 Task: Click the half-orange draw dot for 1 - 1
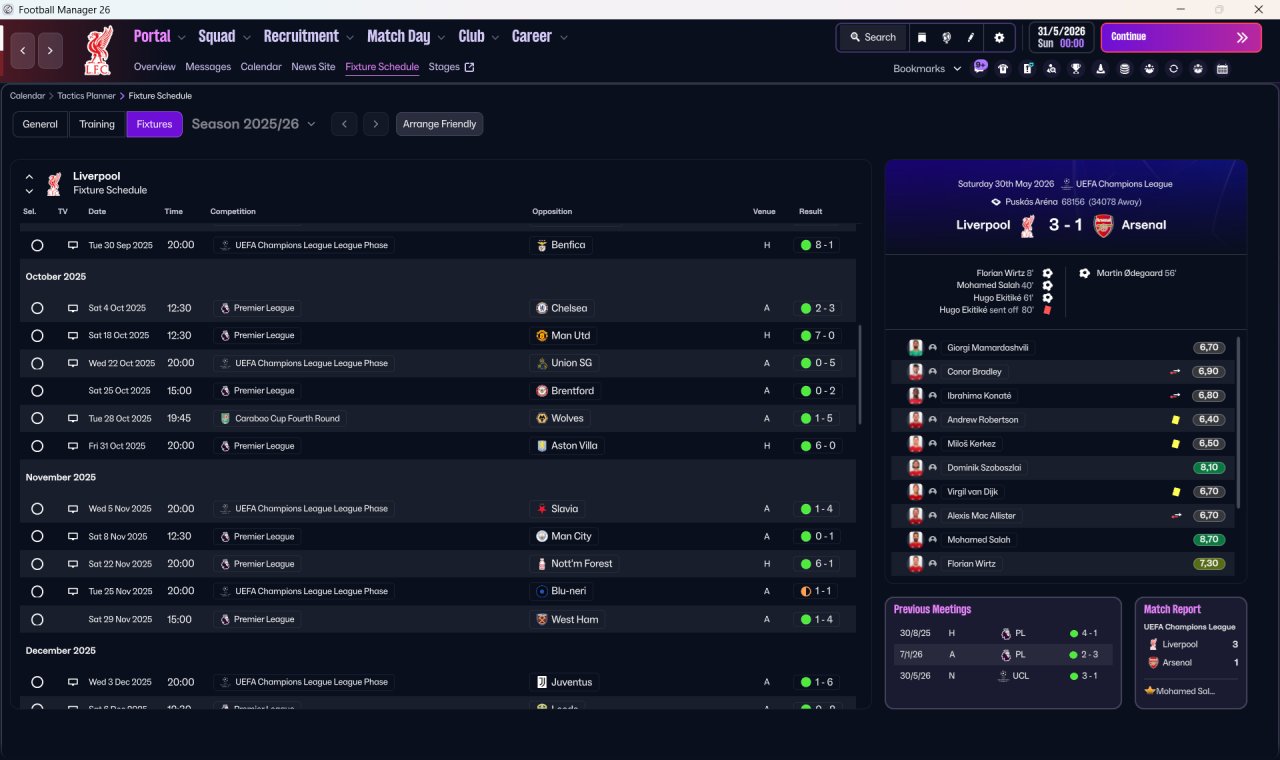tap(806, 591)
